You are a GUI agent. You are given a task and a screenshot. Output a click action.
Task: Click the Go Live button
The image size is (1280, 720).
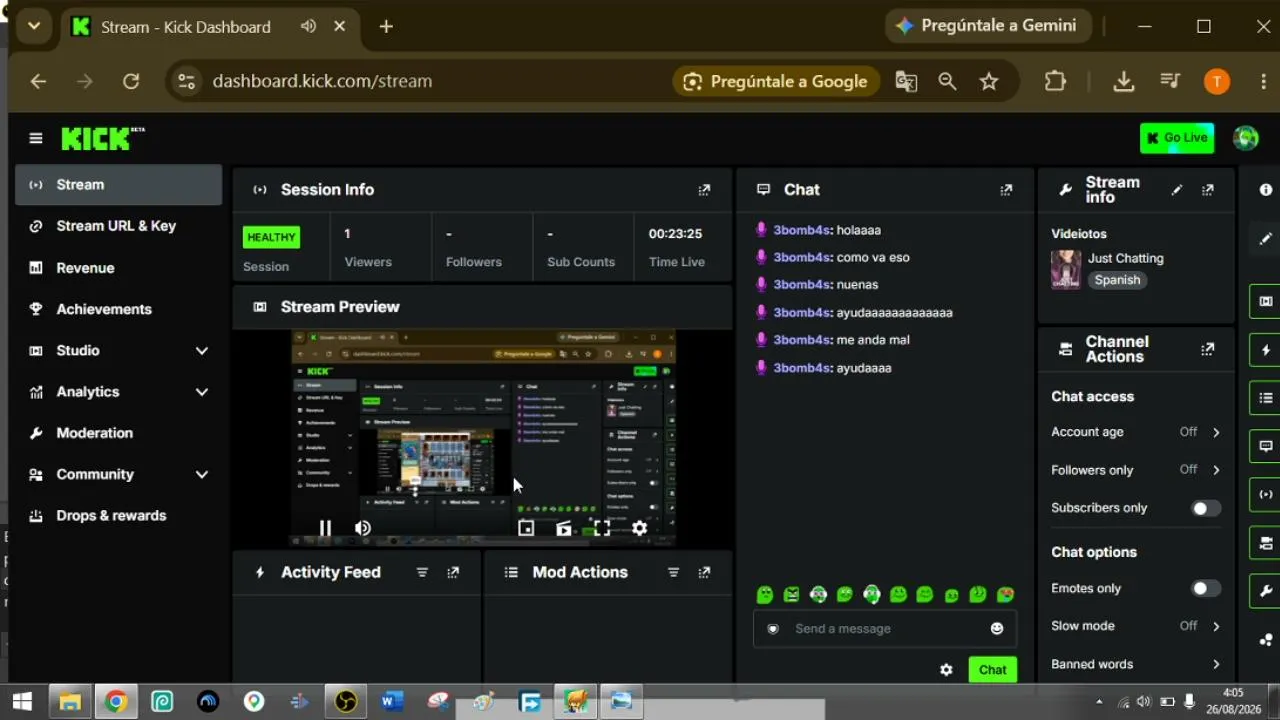[x=1177, y=138]
